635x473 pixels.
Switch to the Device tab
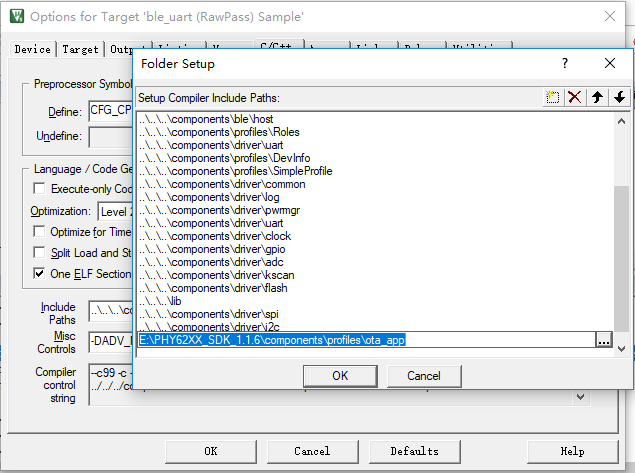coord(33,49)
